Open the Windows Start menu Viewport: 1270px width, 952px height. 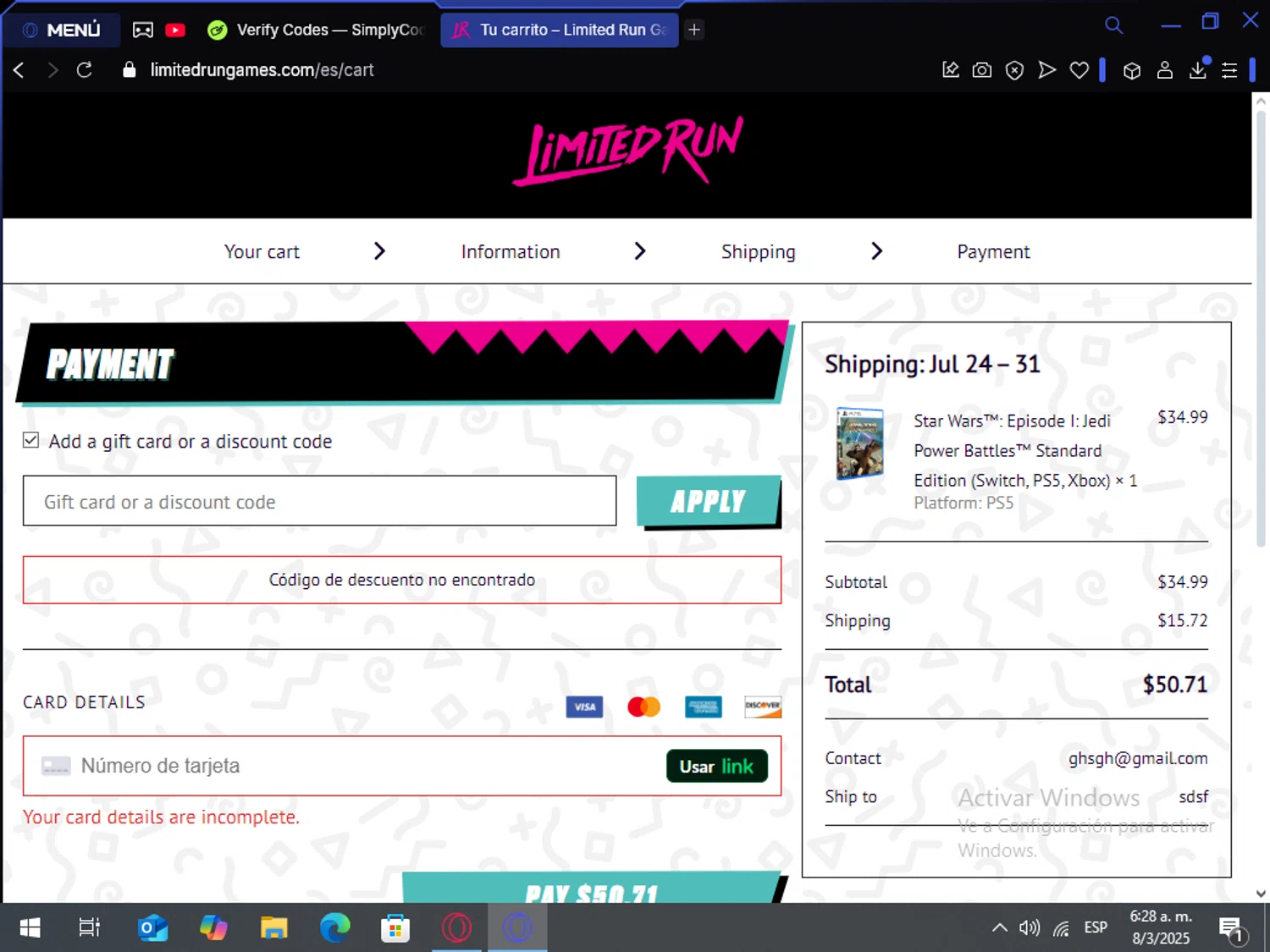pos(30,928)
